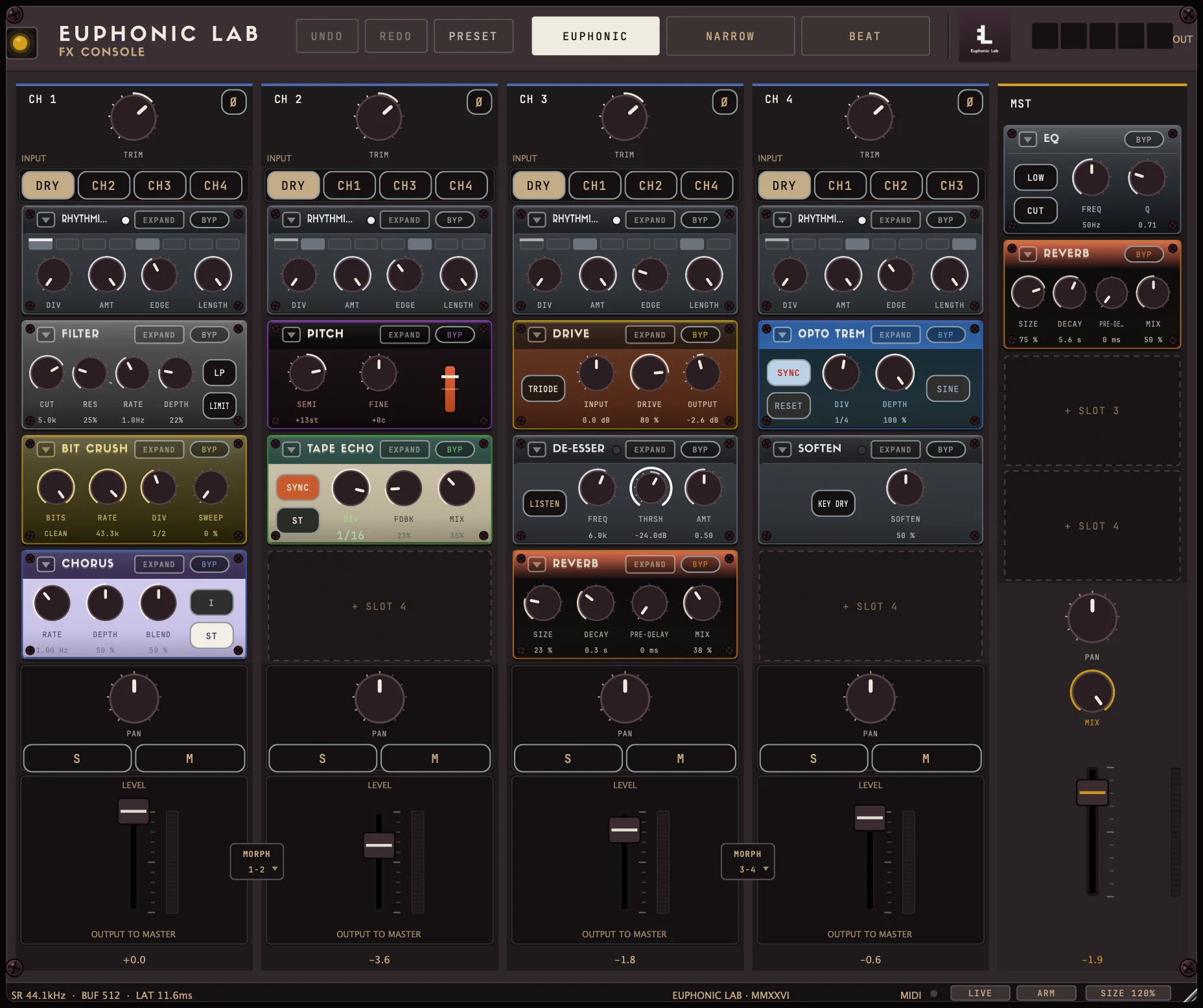Remove the CH 3 Drive module
Image resolution: width=1203 pixels, height=1008 pixels.
click(729, 329)
